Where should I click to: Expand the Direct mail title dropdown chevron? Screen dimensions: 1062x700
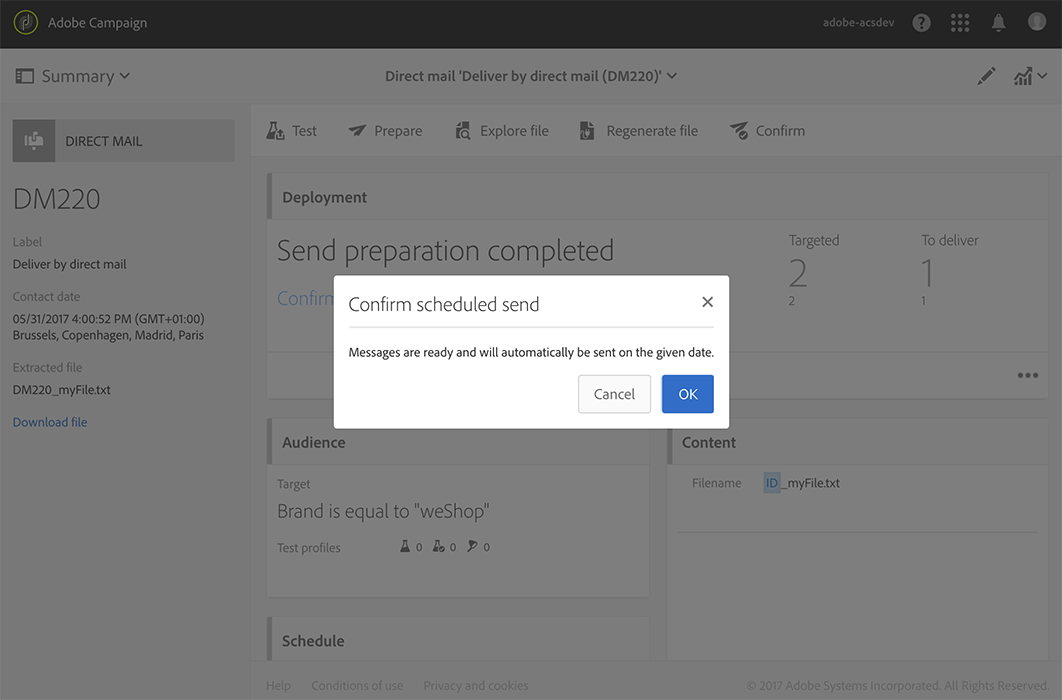pos(672,76)
